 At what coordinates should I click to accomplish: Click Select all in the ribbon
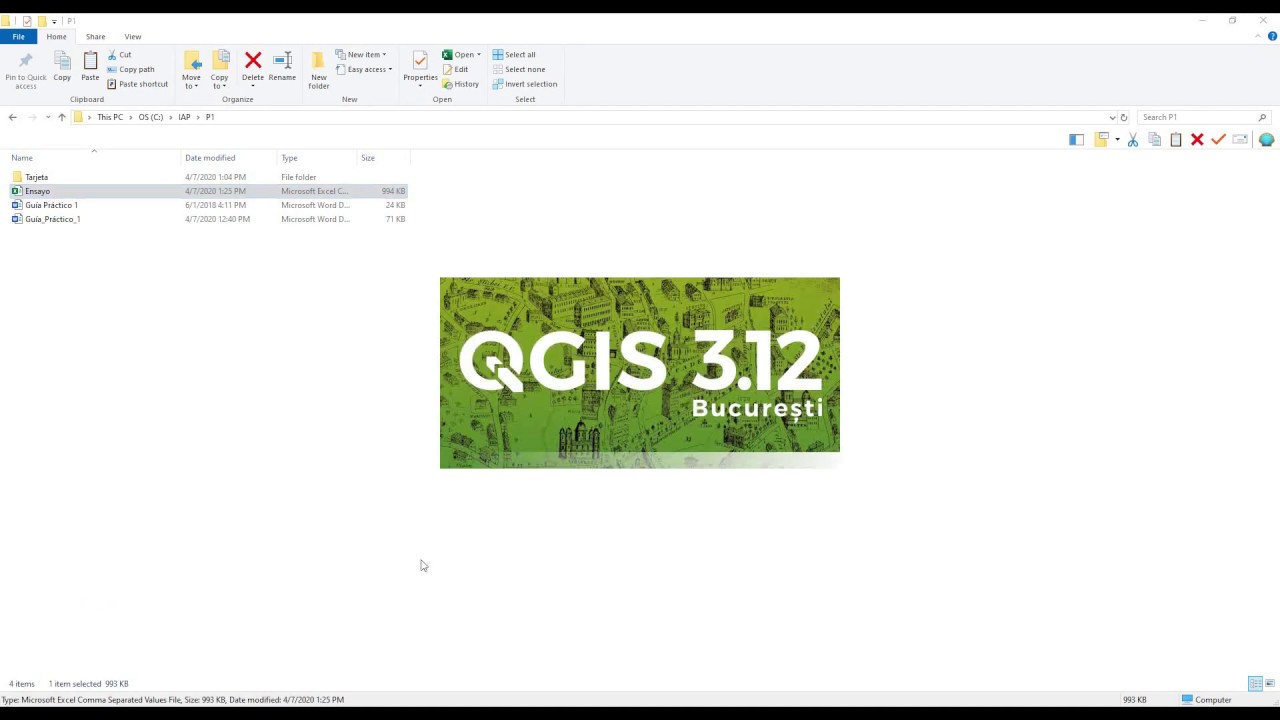514,55
